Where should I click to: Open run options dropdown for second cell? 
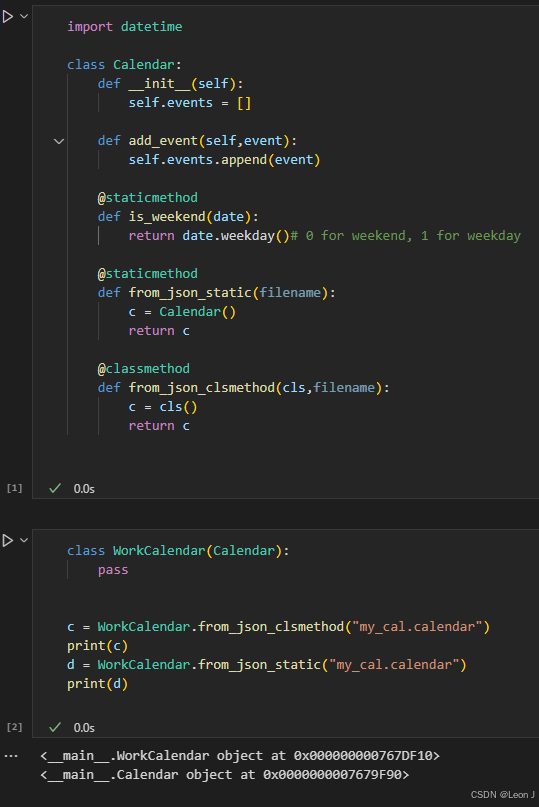[x=24, y=540]
